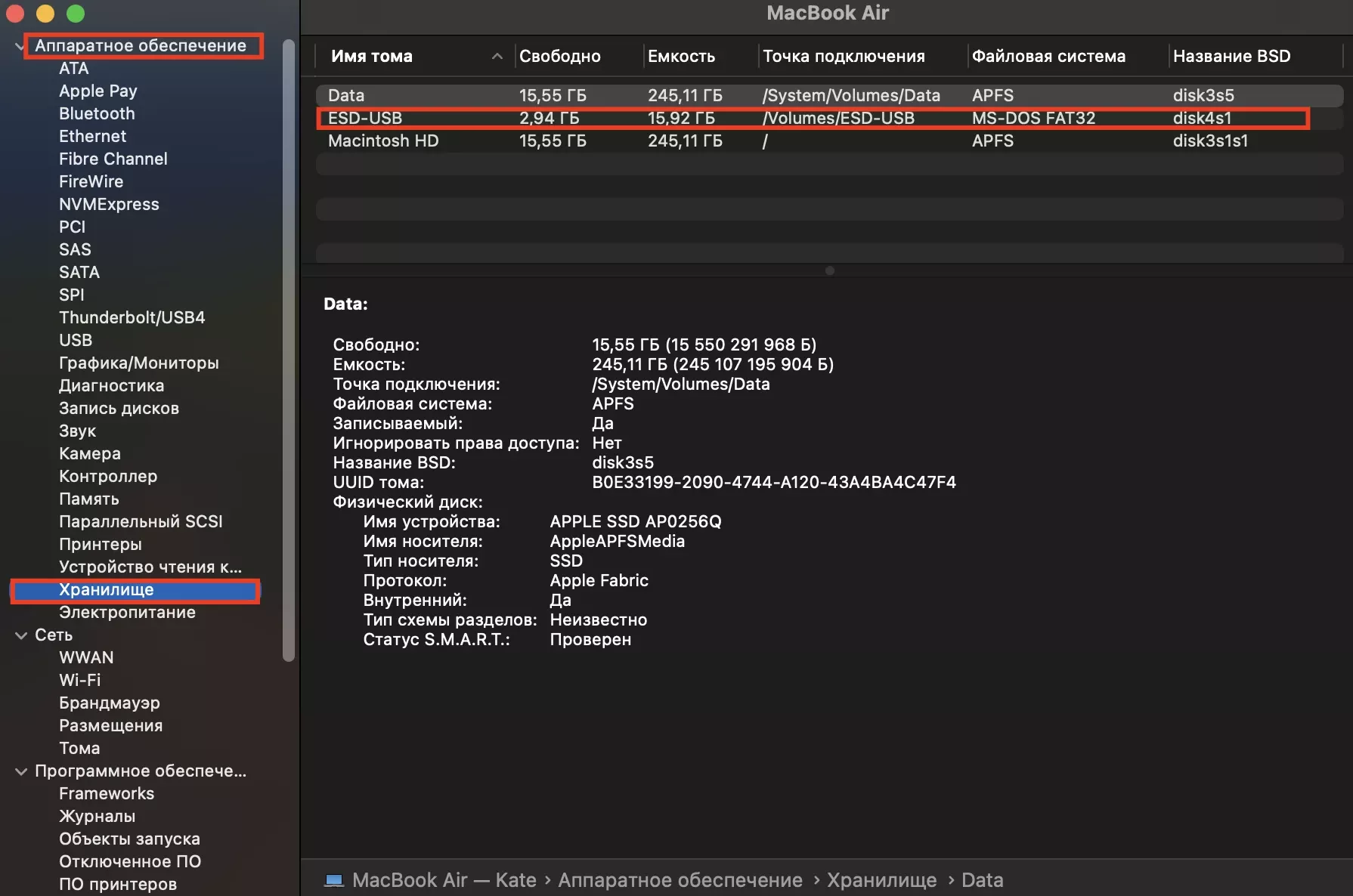Open Параллельный SCSI entry

141,521
